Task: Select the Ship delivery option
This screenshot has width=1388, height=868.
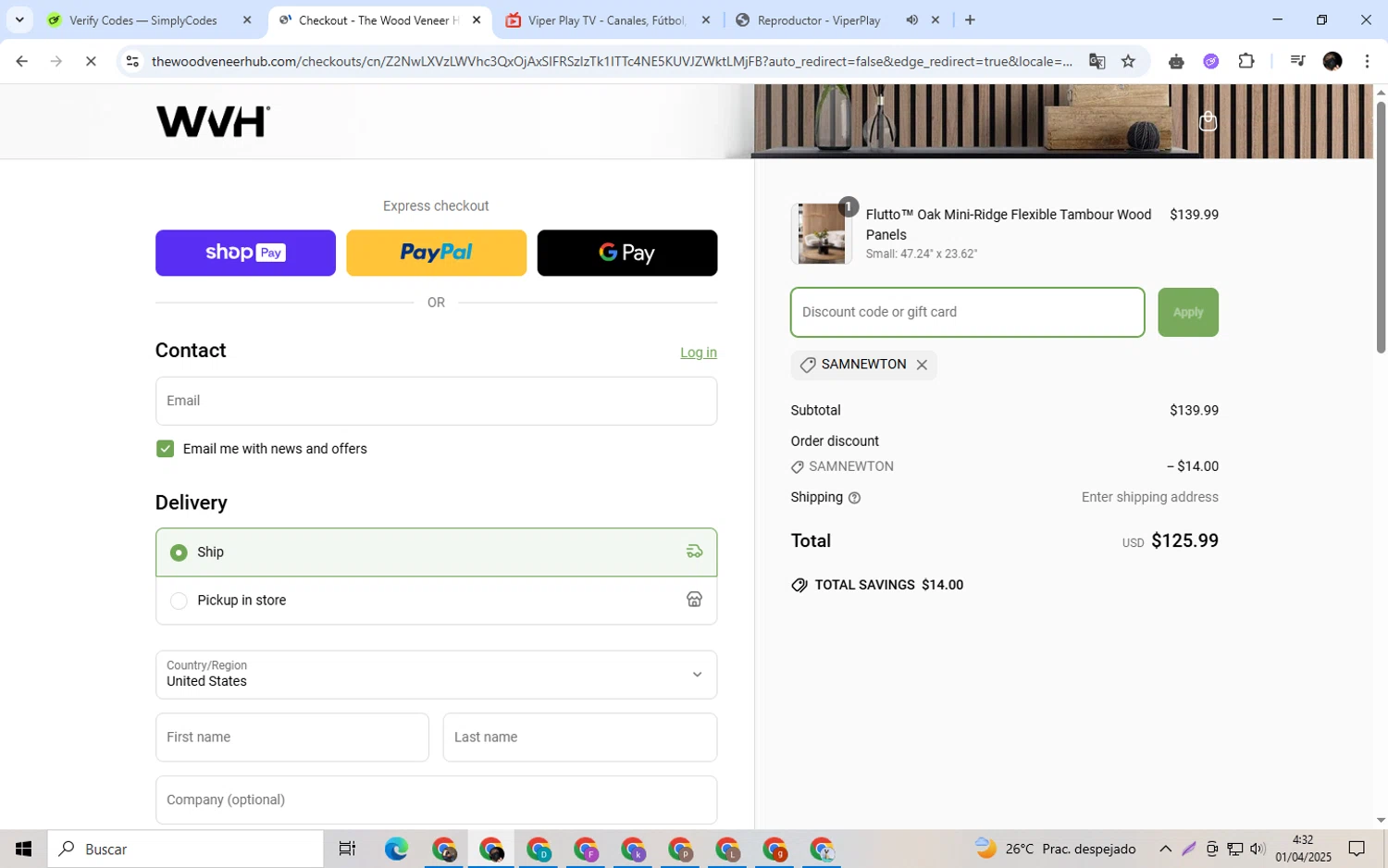Action: point(436,552)
